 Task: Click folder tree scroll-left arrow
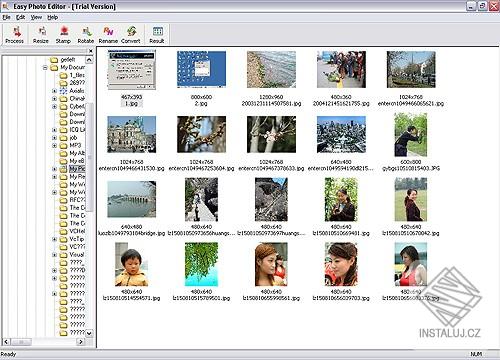point(6,342)
